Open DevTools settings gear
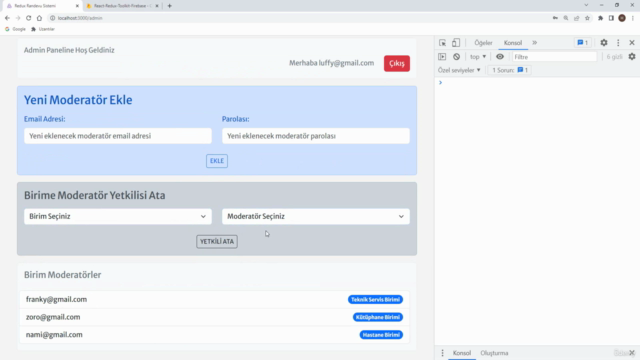This screenshot has width=640, height=360. pos(604,42)
